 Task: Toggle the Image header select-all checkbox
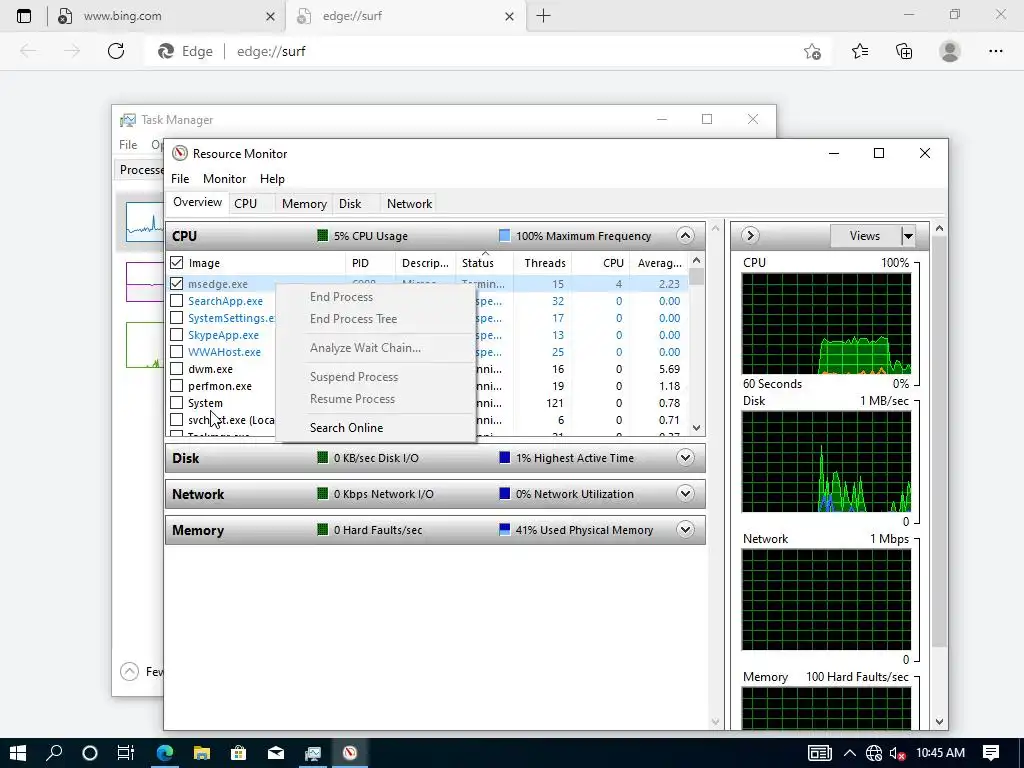point(176,263)
